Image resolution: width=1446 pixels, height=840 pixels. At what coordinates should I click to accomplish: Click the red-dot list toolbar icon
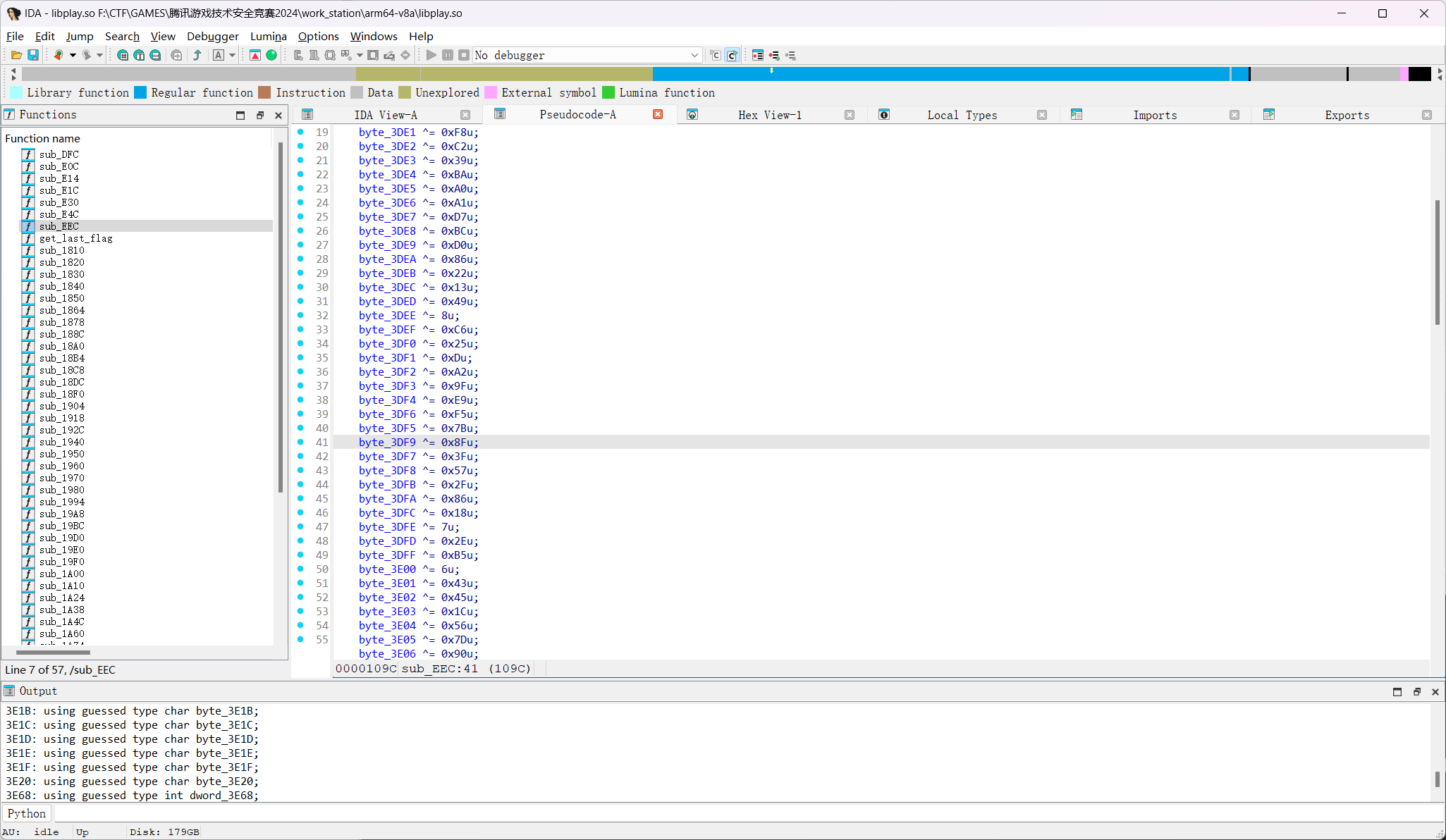774,55
